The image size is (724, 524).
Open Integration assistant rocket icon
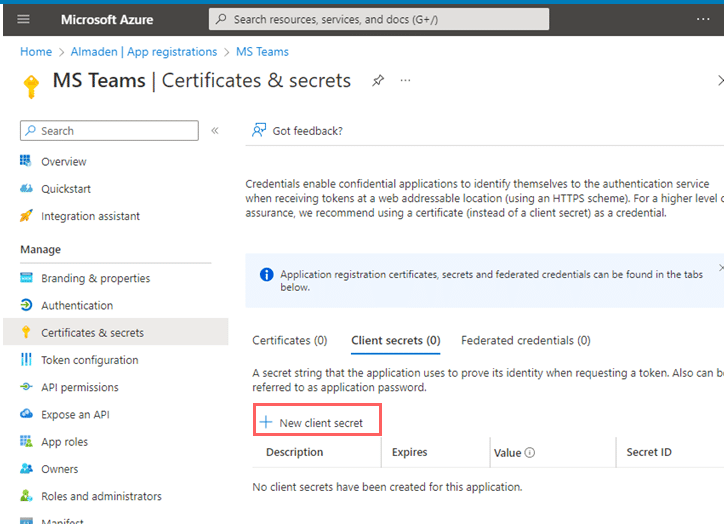coord(26,216)
